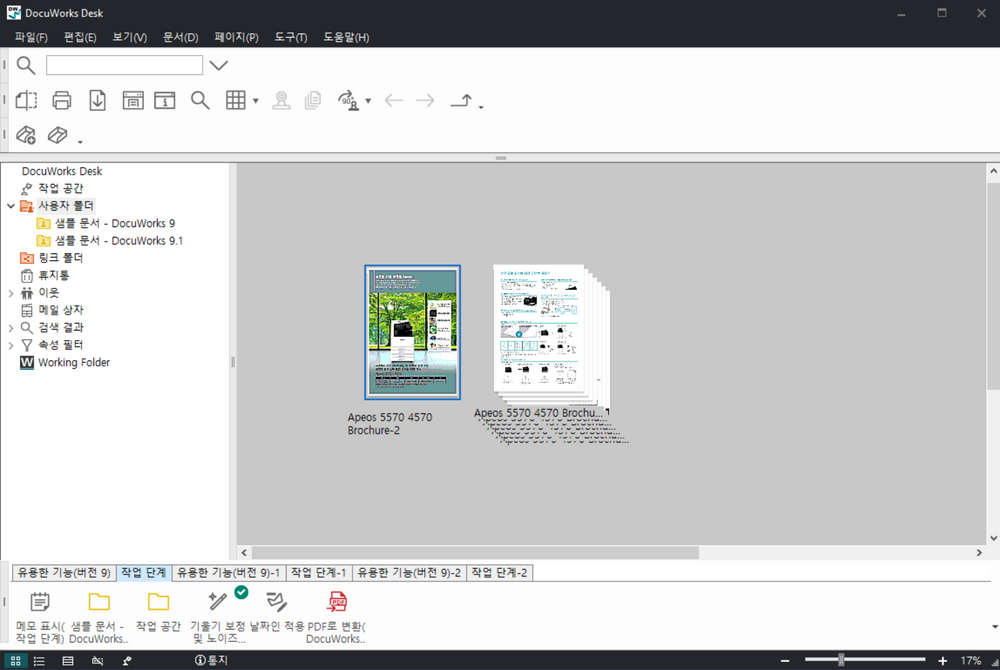
Task: Click the plus zoom-in button
Action: [x=942, y=661]
